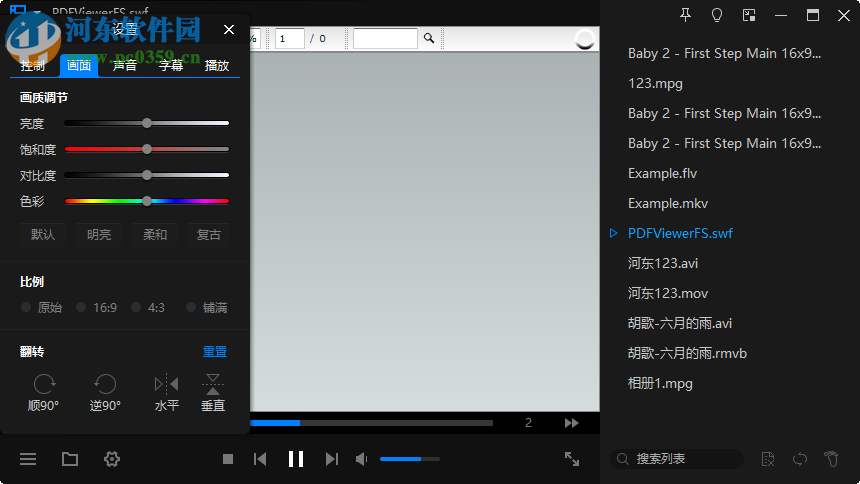Open the hamburger menu icon
The height and width of the screenshot is (484, 860).
click(x=28, y=459)
